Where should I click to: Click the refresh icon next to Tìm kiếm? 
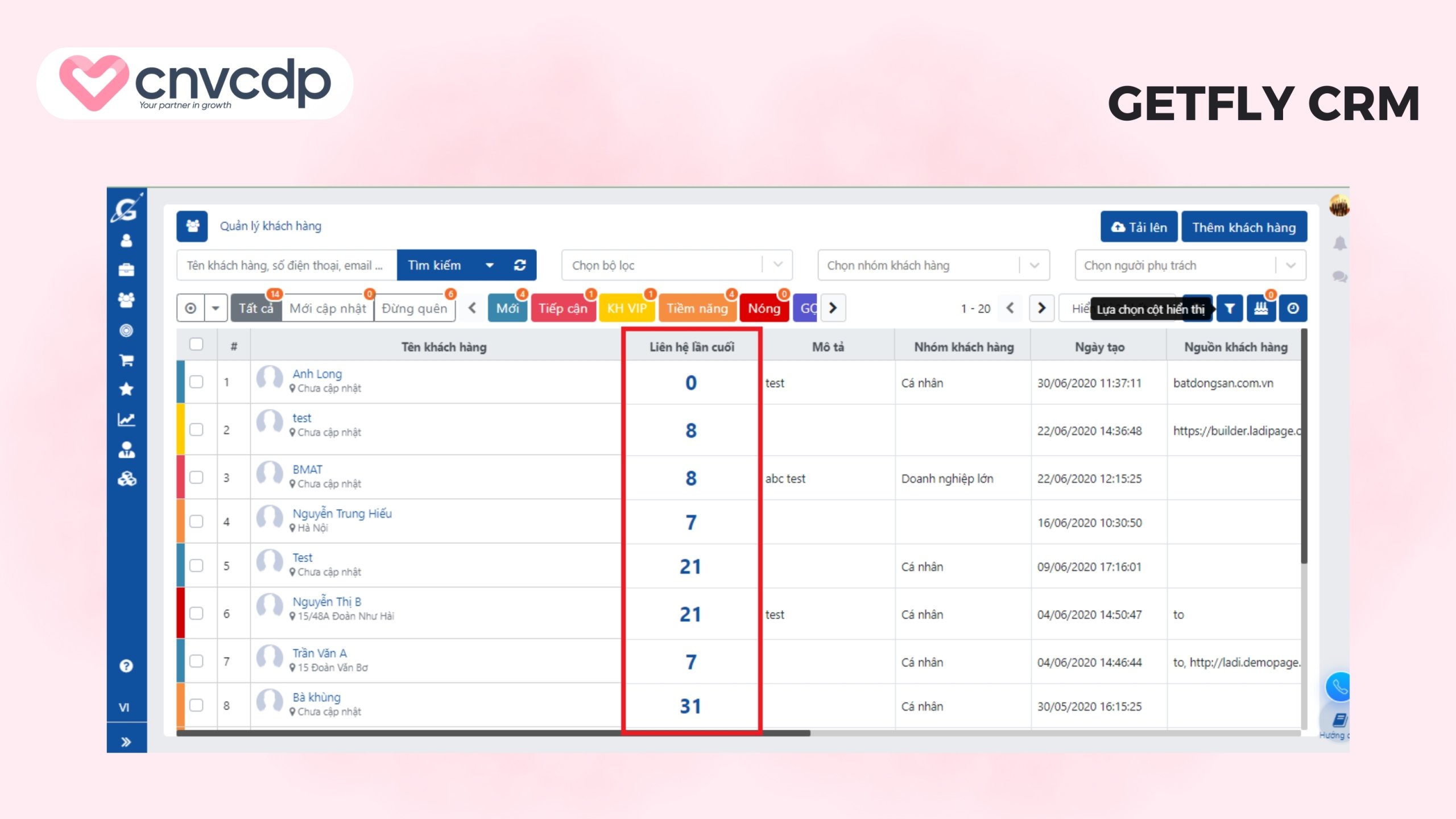coord(520,264)
